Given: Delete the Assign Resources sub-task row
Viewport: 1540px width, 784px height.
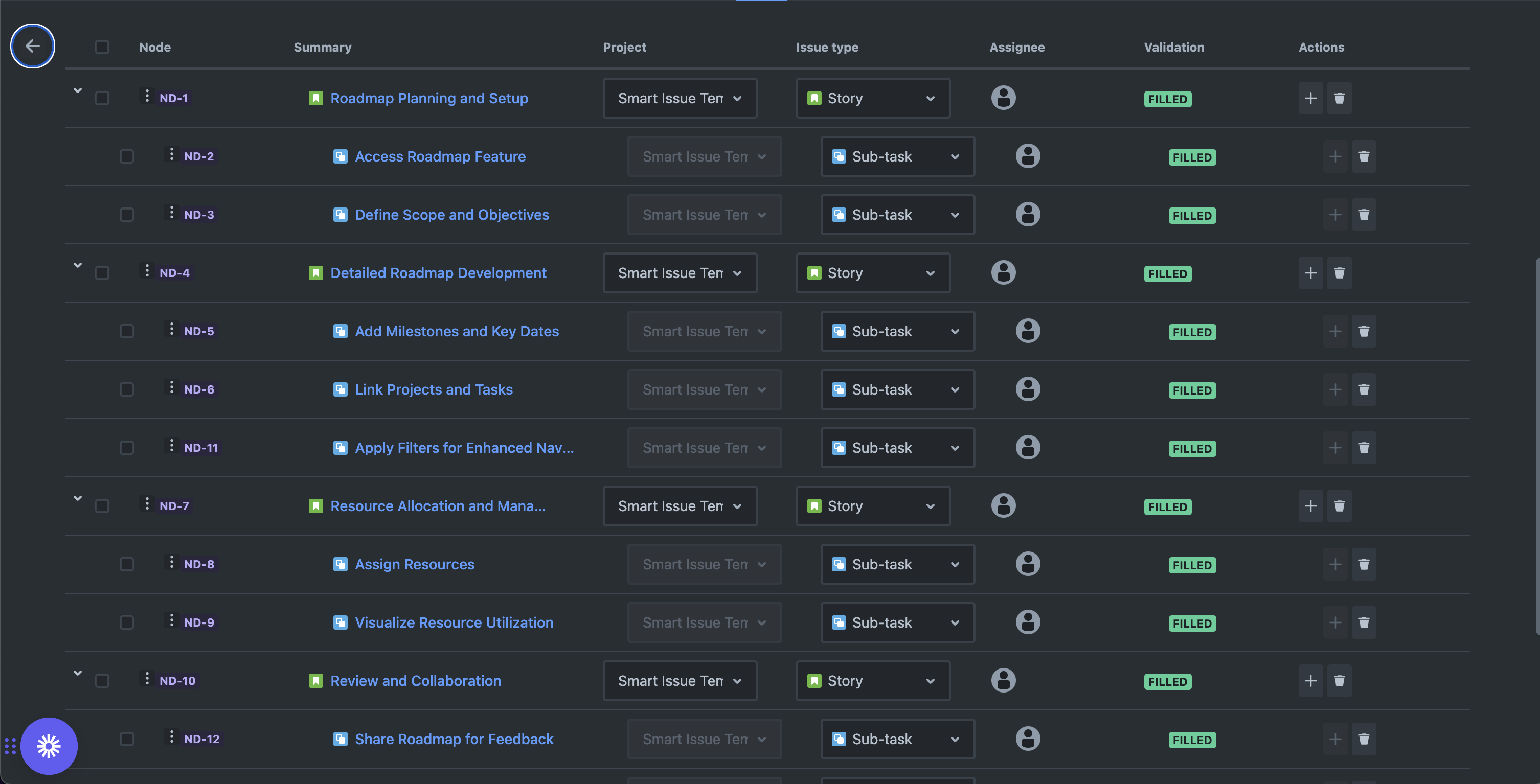Looking at the screenshot, I should pos(1364,564).
